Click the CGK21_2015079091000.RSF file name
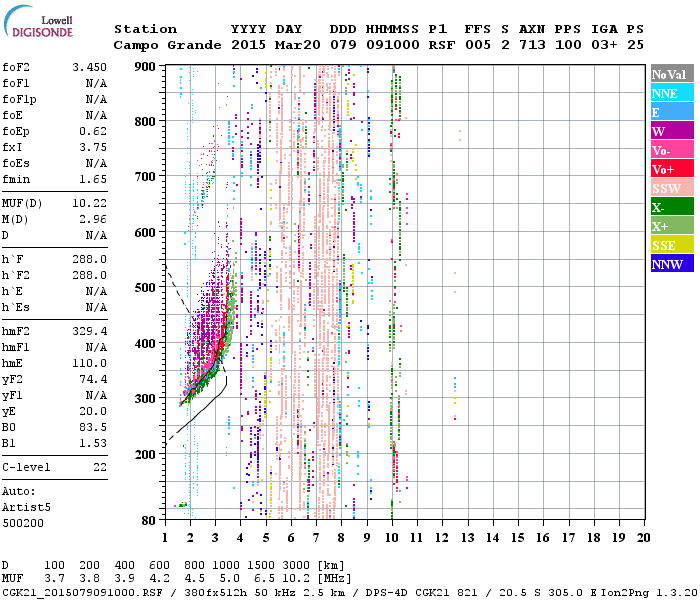700x600 pixels. click(82, 593)
